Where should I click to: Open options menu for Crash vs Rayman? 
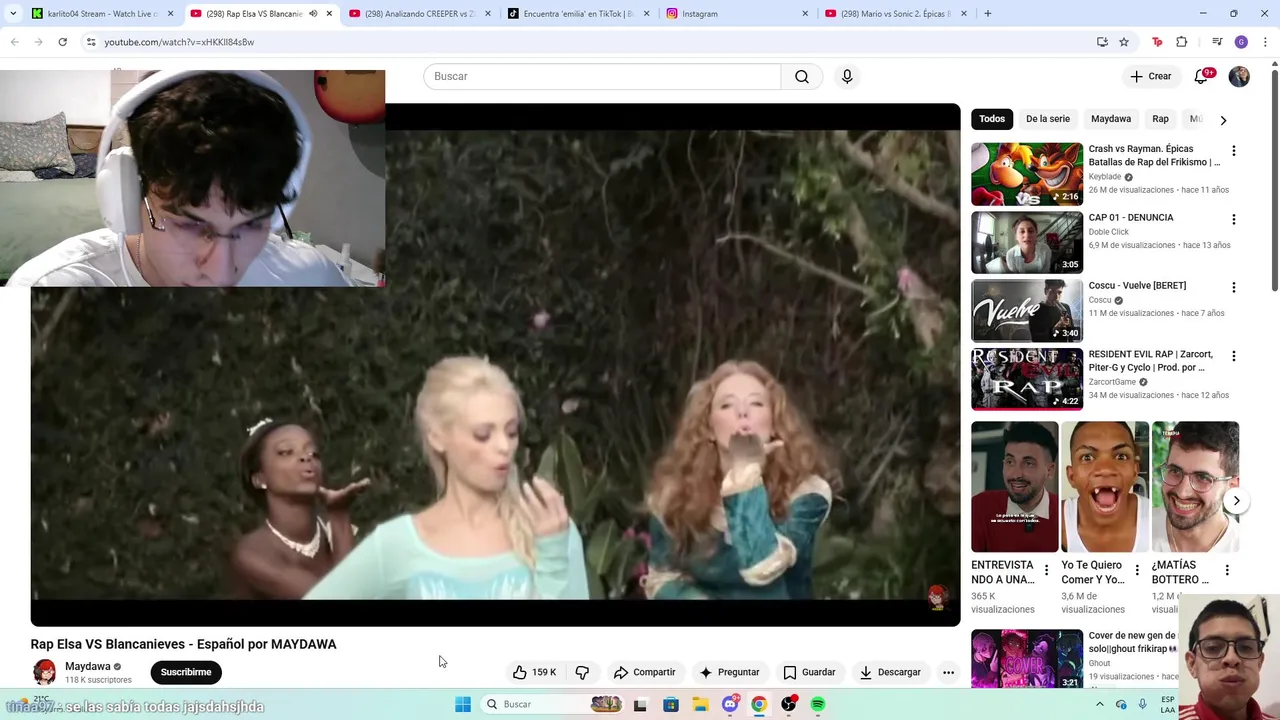pos(1233,151)
